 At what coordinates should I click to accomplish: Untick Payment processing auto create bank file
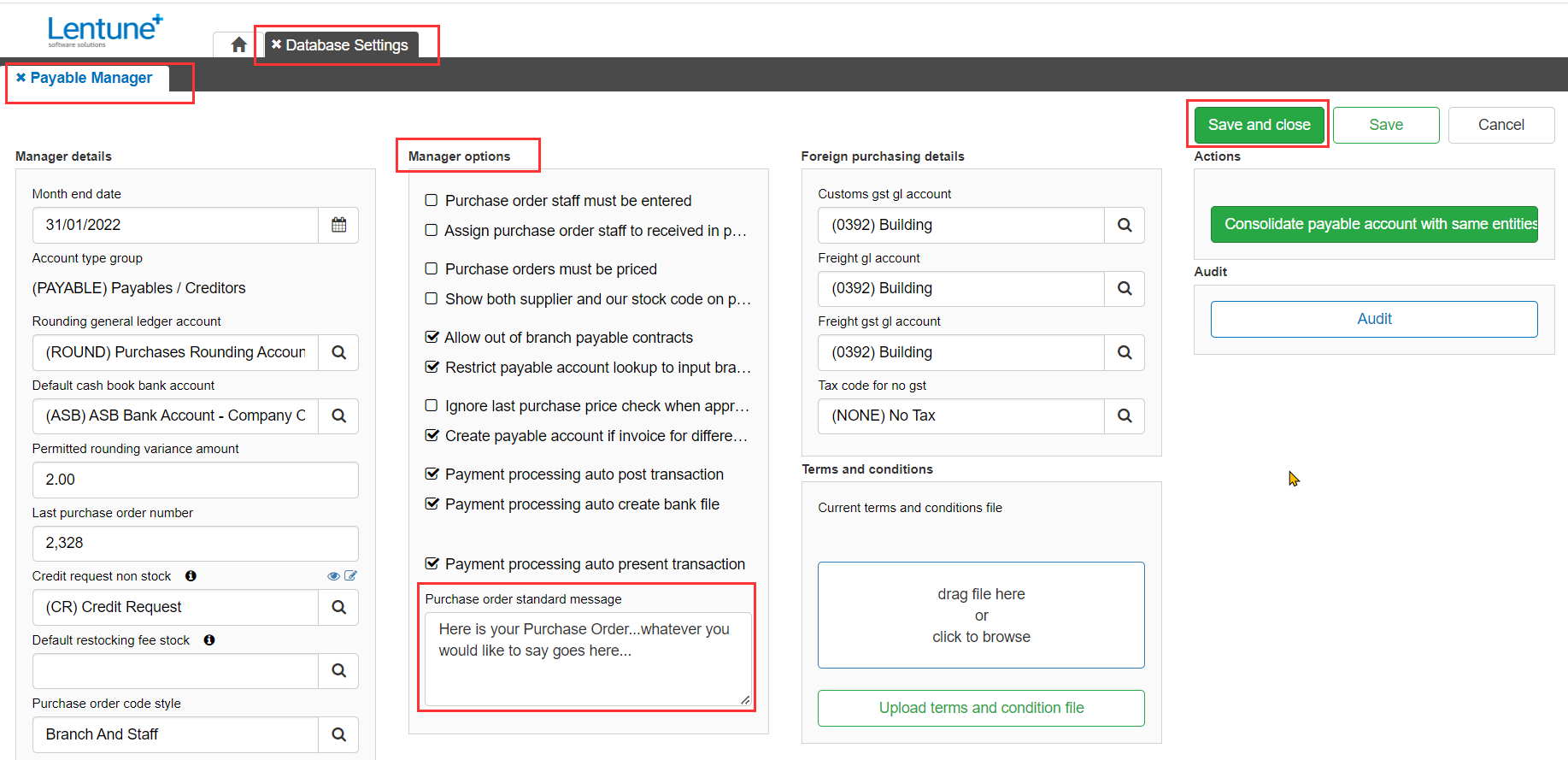point(432,504)
